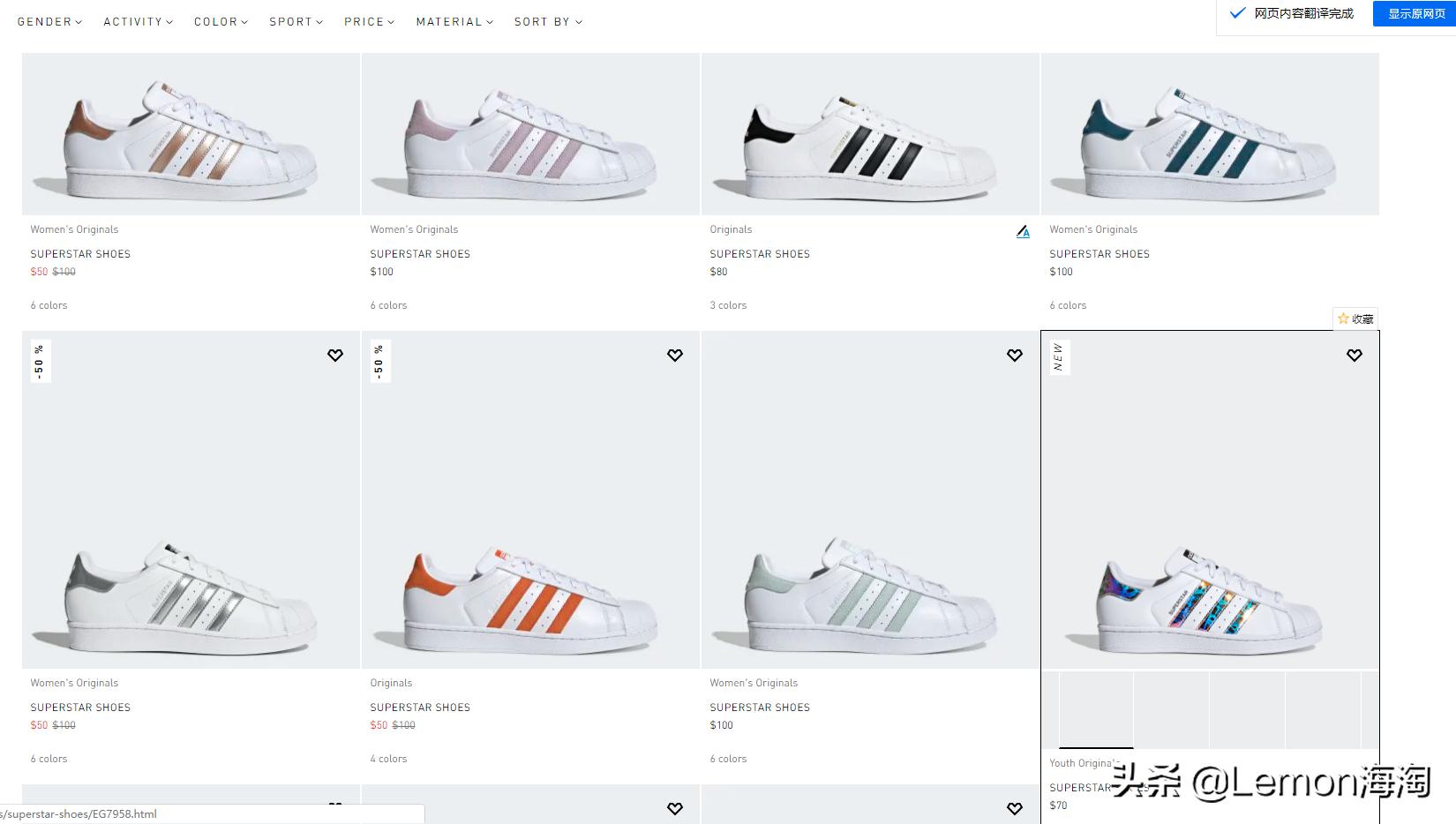Select the COLOR filter menu item

click(220, 21)
